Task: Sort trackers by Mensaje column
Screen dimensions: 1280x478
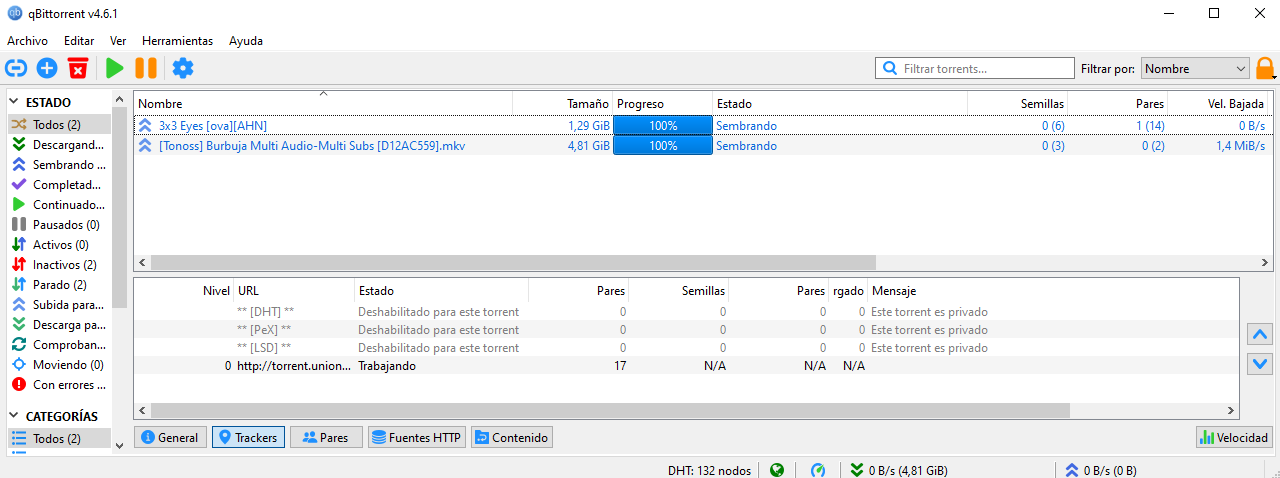Action: 1053,291
